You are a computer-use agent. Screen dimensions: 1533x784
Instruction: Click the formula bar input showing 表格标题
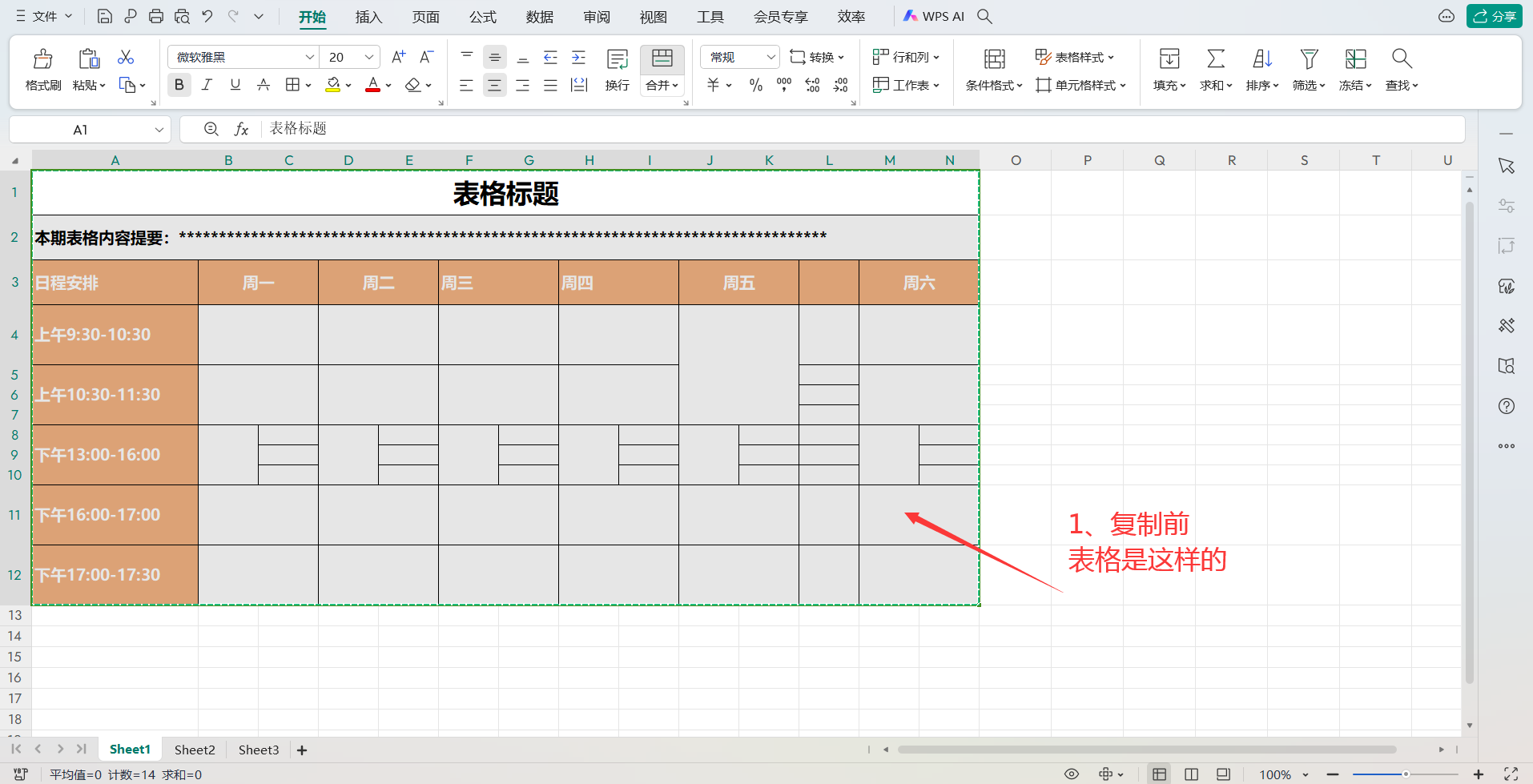(x=801, y=129)
